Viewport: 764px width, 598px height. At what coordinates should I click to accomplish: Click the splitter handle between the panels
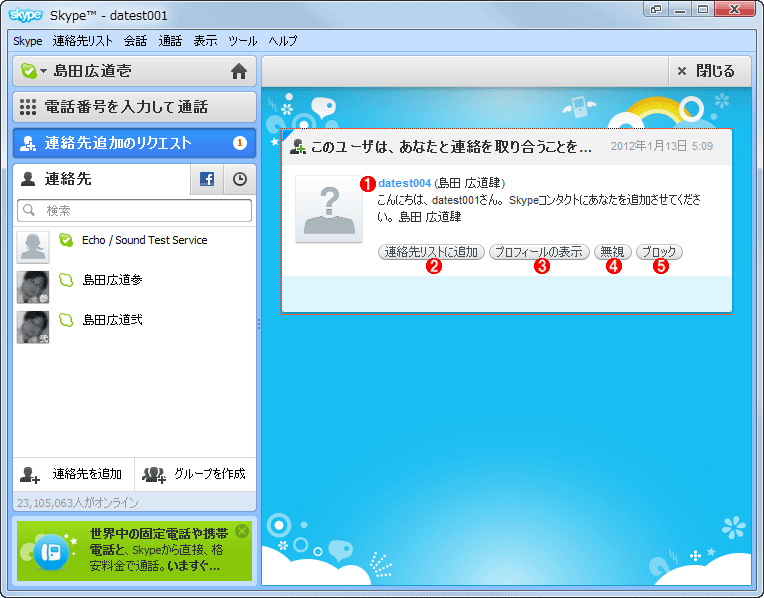(259, 324)
